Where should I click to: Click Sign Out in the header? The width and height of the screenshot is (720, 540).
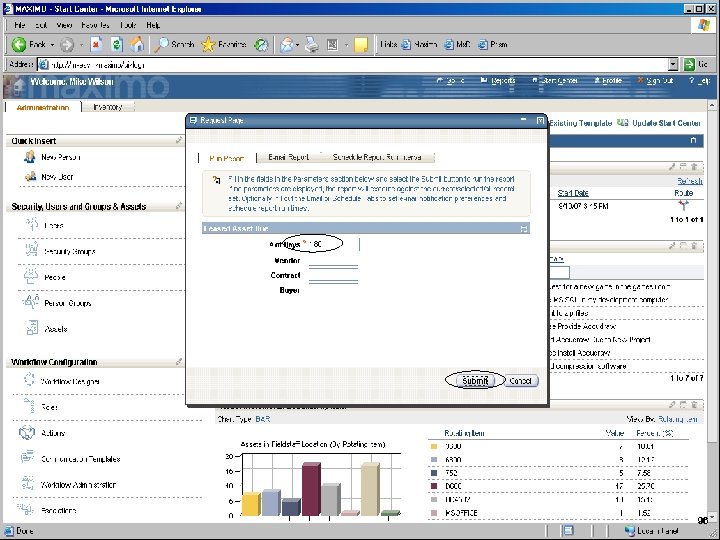pos(655,81)
